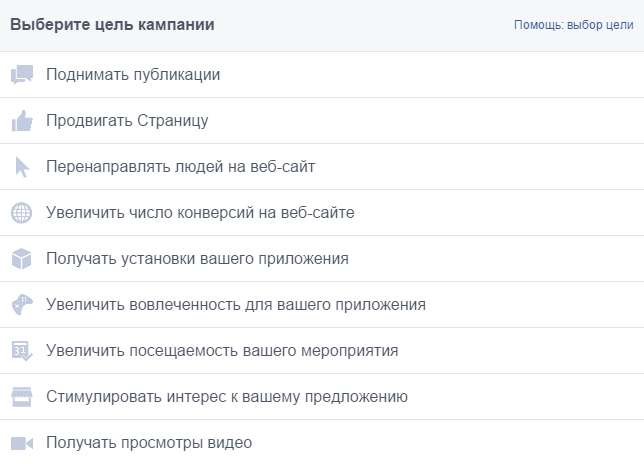Pick 'Увеличить вовлеченность для вашего приложения'
The width and height of the screenshot is (644, 464).
pyautogui.click(x=236, y=305)
